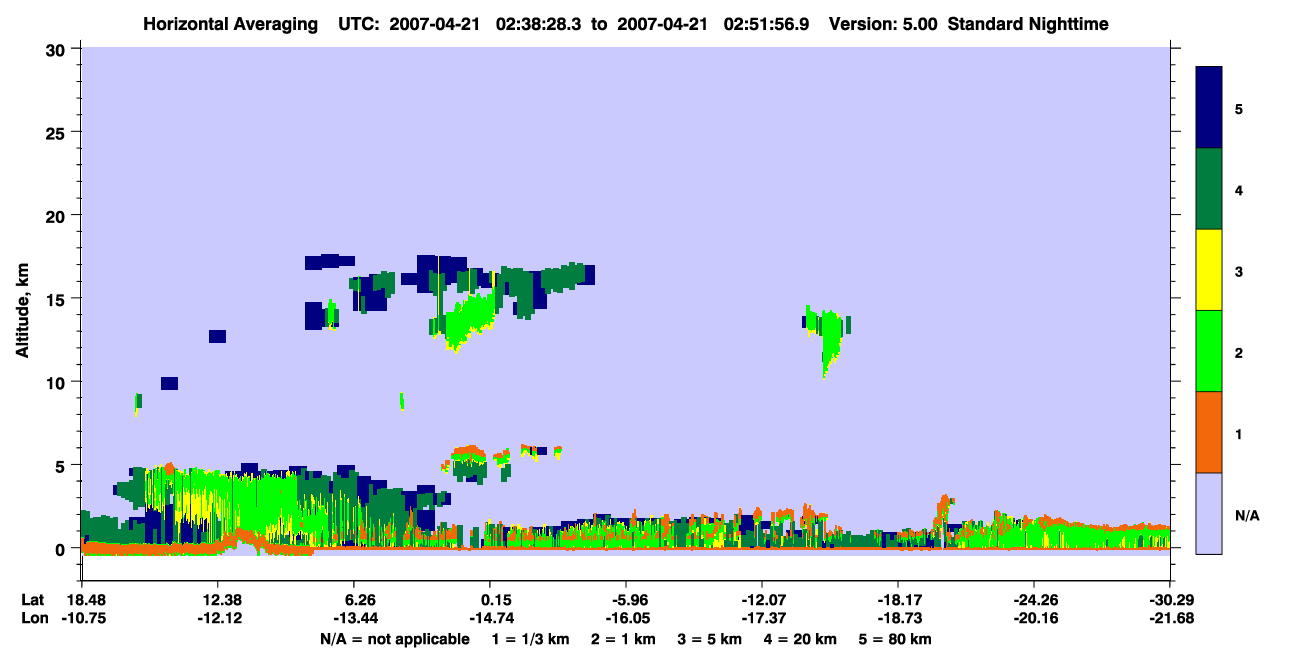Select the dark green 4 color swatch

1209,189
